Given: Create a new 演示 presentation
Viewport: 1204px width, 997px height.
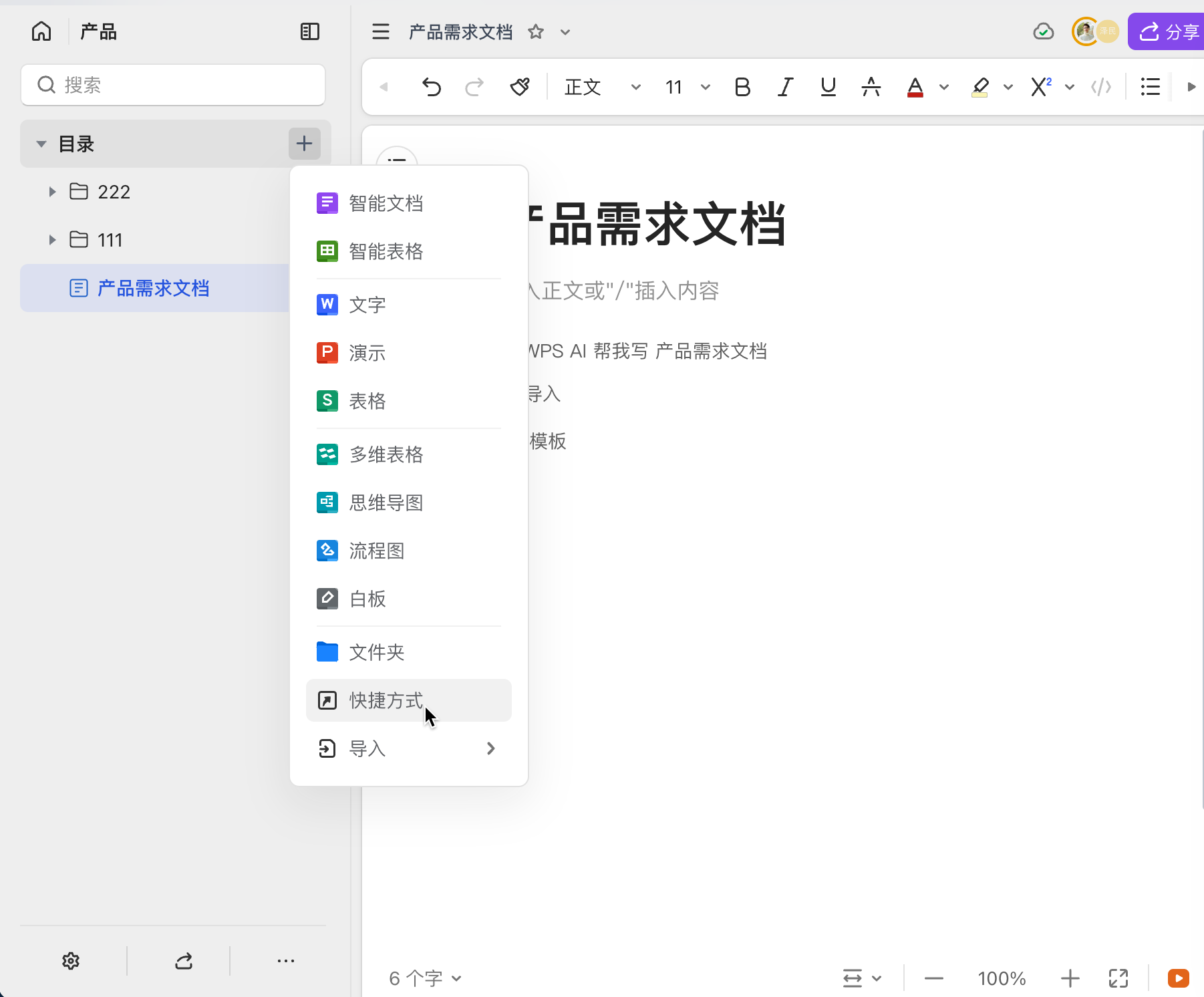Looking at the screenshot, I should pyautogui.click(x=409, y=353).
